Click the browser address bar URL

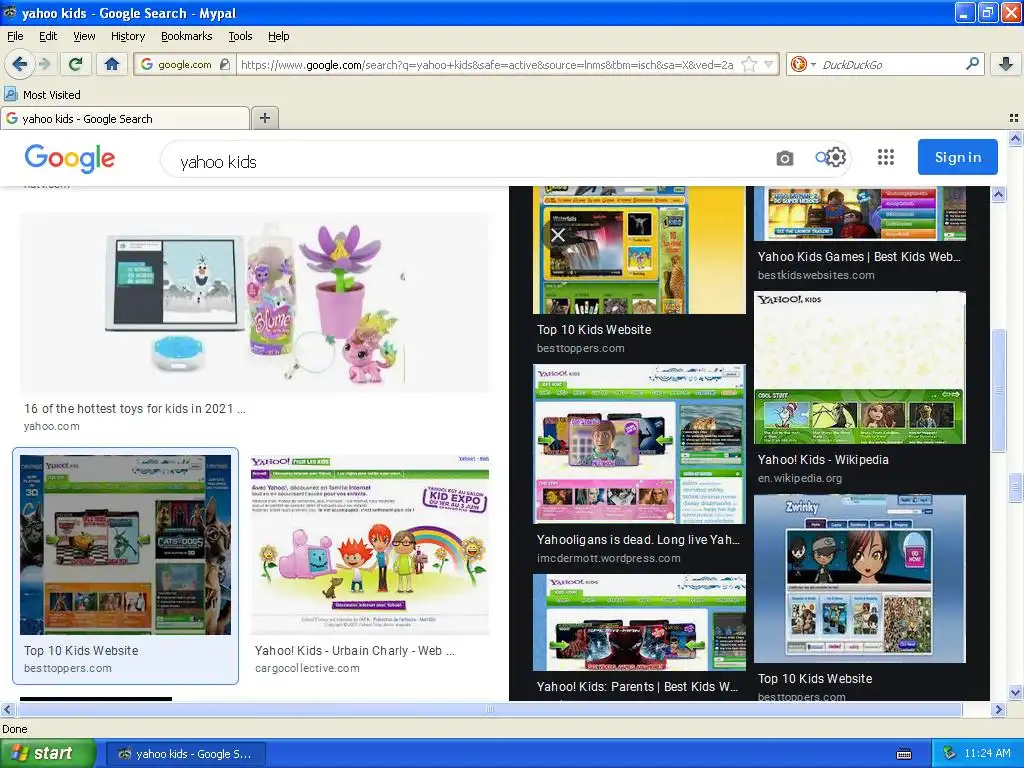[x=487, y=64]
